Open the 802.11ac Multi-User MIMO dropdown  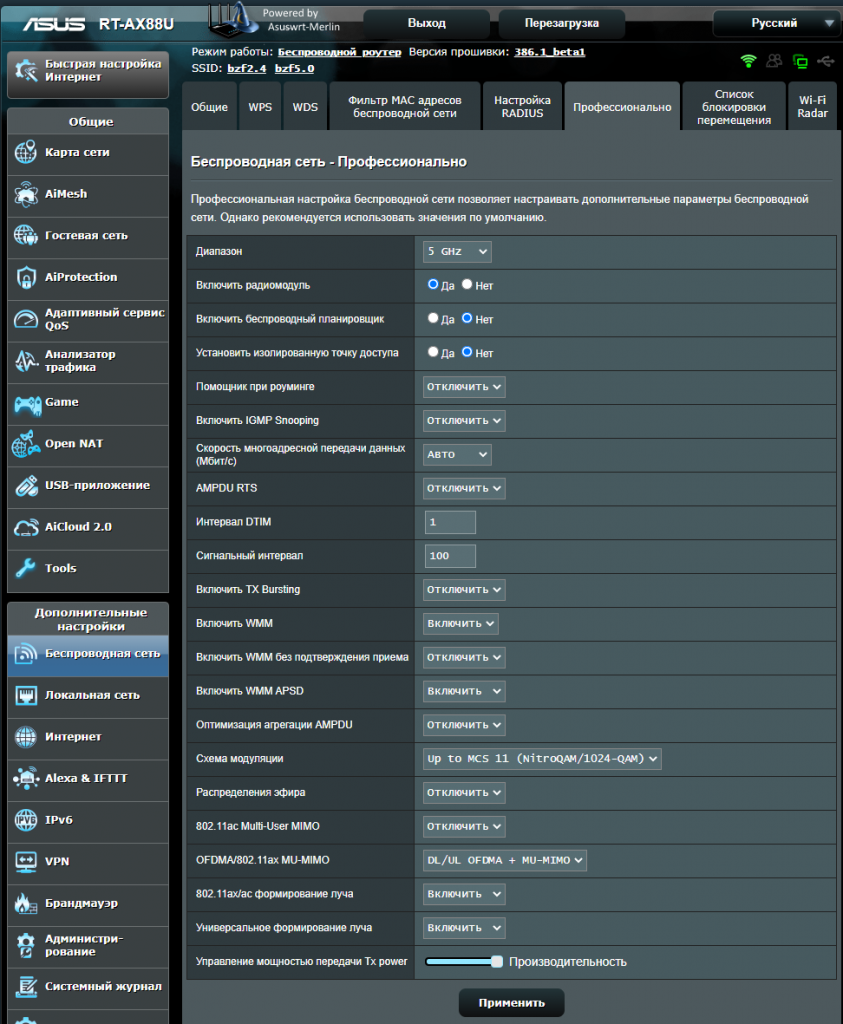464,826
